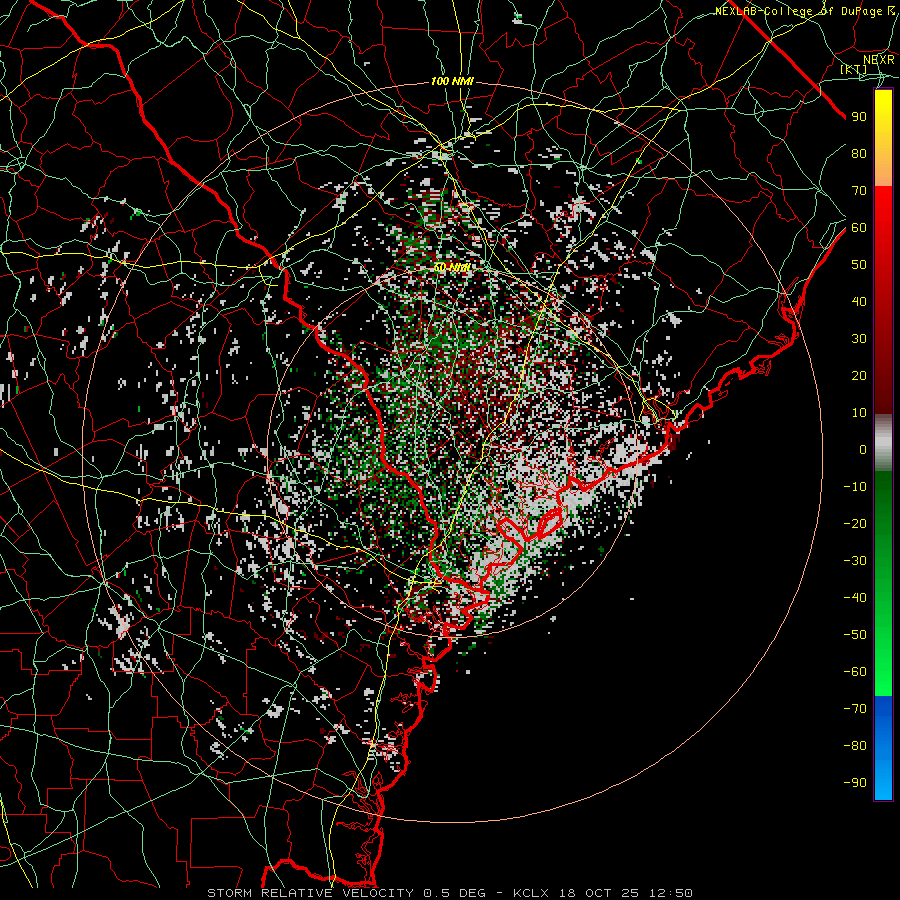This screenshot has width=900, height=900.
Task: Click the "STORM RELATIVE VELOCITY" caption text
Action: pyautogui.click(x=310, y=893)
